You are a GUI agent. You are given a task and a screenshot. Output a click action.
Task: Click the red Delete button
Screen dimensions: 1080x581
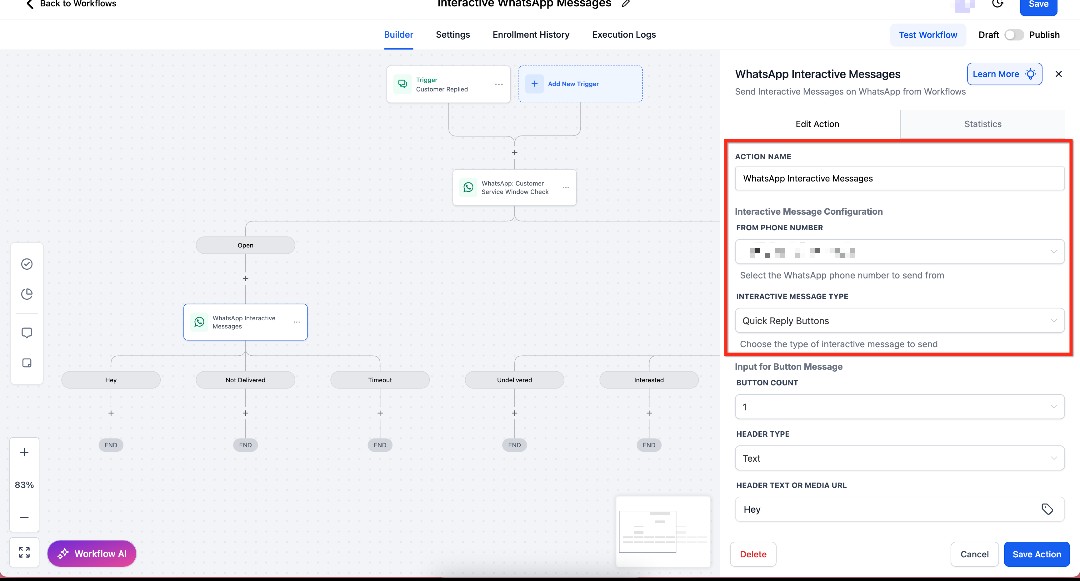(753, 554)
